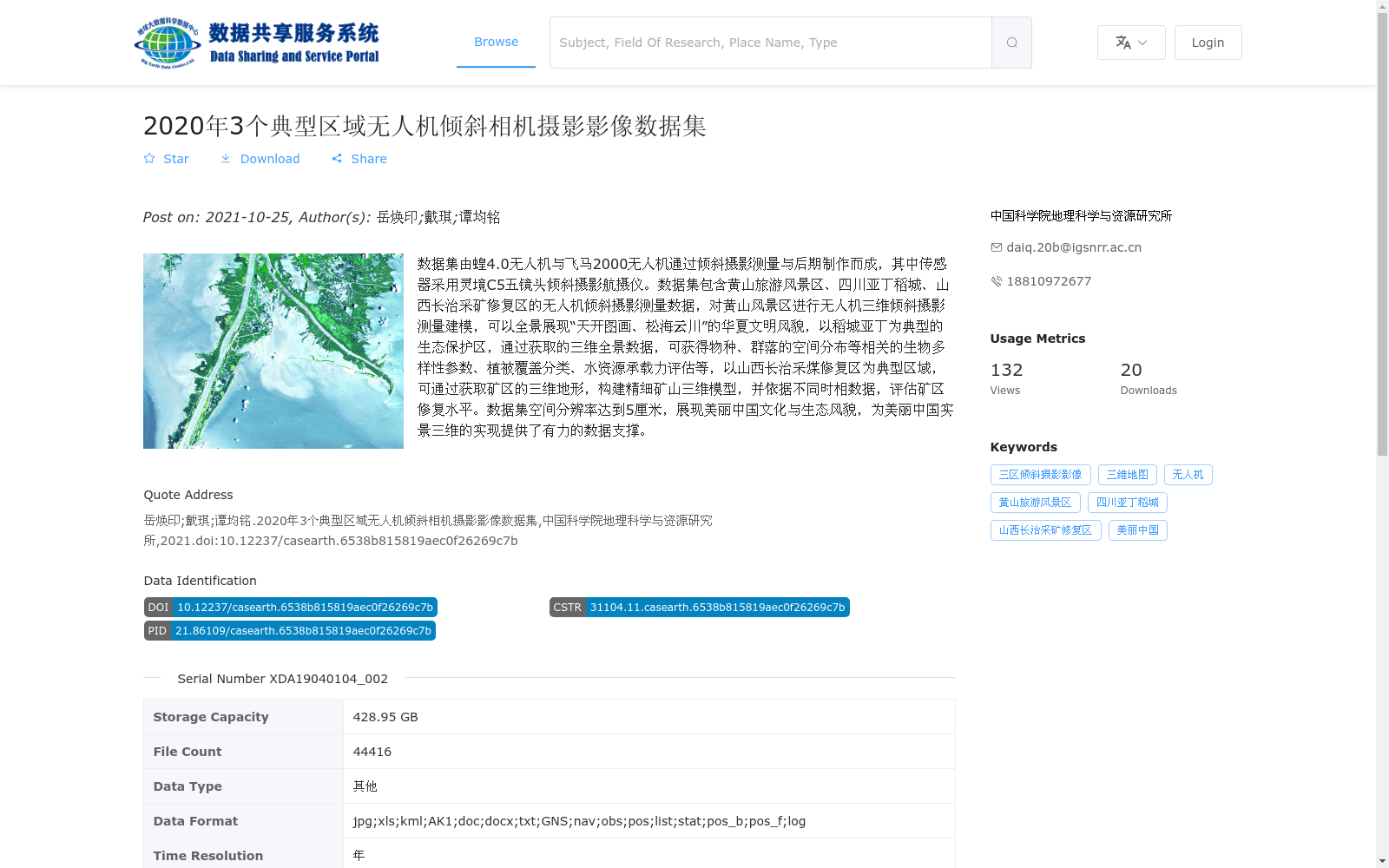Click the Serial Number XDA19040104_002 text
1389x868 pixels.
click(x=282, y=679)
